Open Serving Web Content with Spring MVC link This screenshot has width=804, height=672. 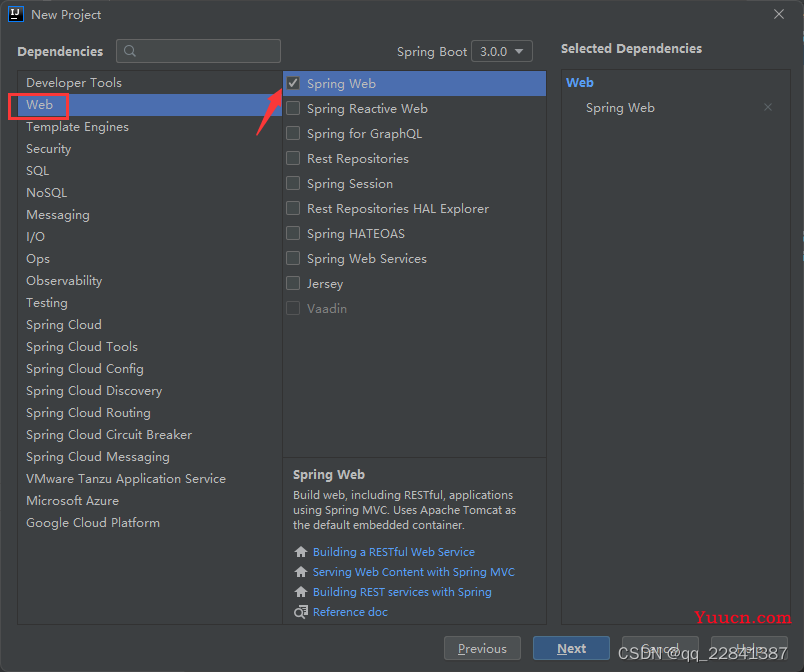(x=413, y=572)
